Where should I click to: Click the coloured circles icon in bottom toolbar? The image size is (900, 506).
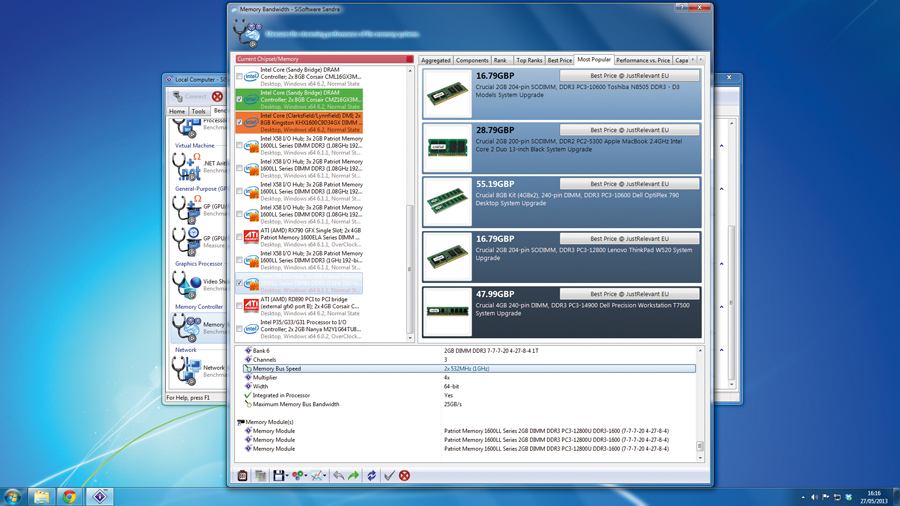click(297, 476)
